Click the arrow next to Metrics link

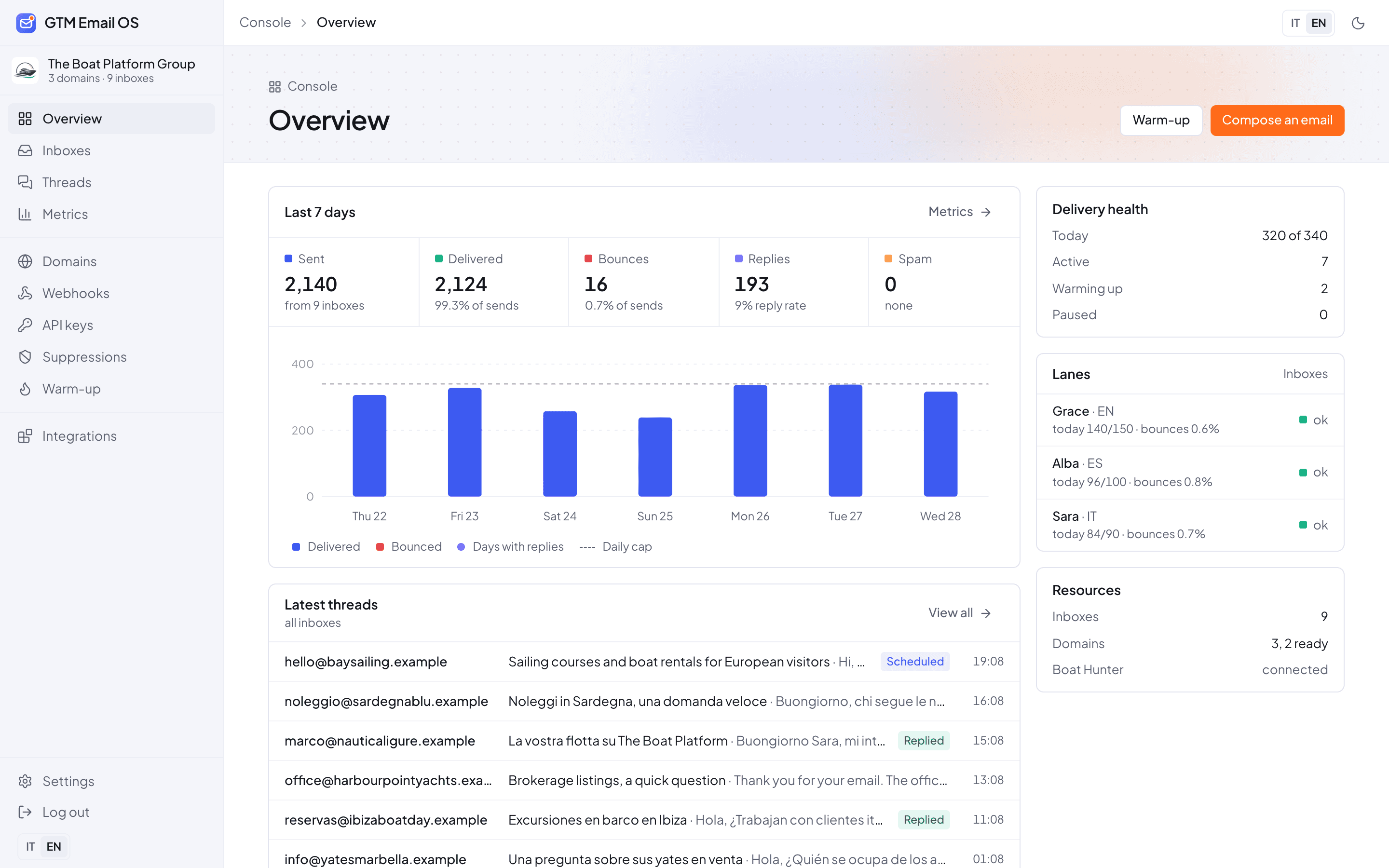click(986, 212)
